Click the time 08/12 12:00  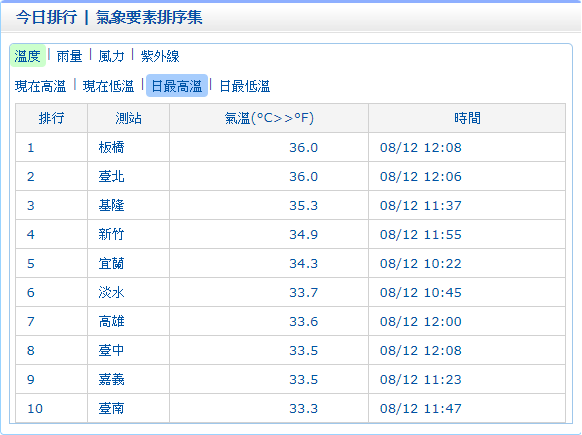(421, 321)
